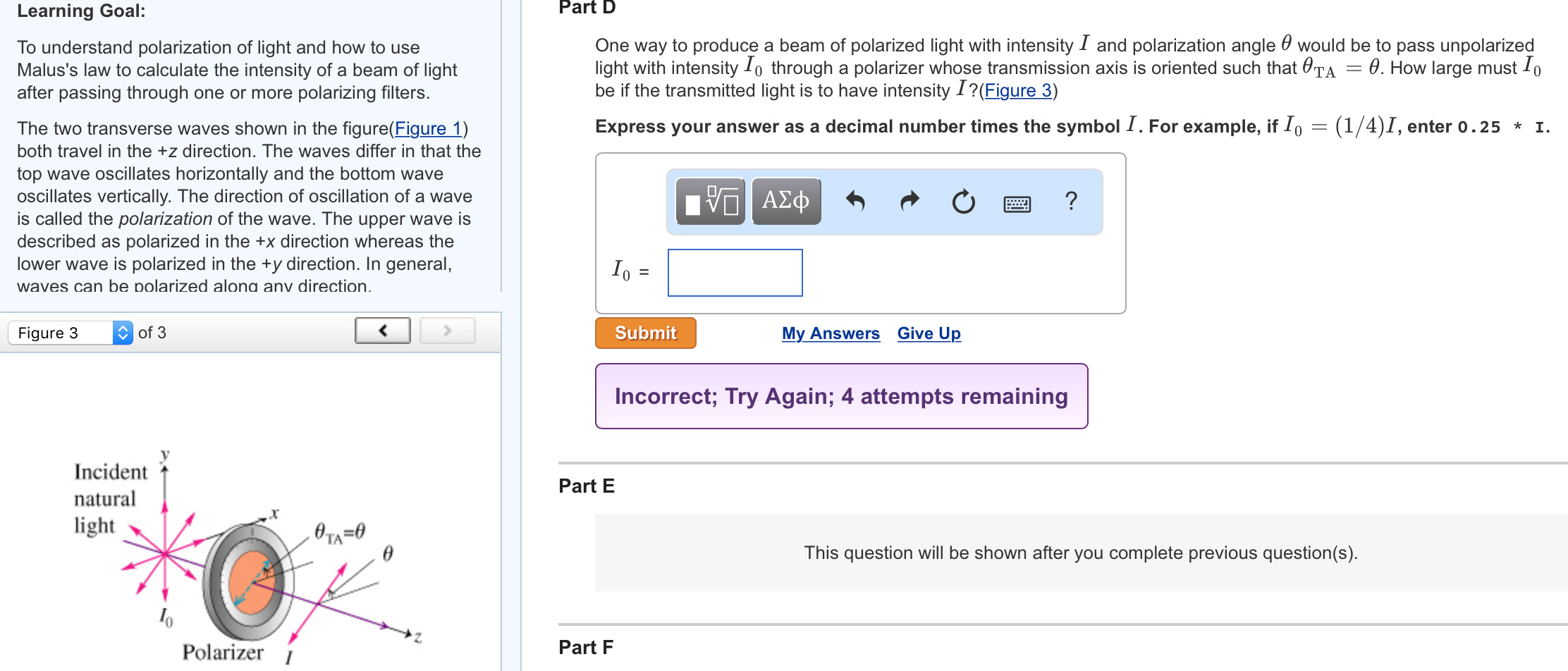Open the Figure 3 link in Part D

pos(1017,90)
